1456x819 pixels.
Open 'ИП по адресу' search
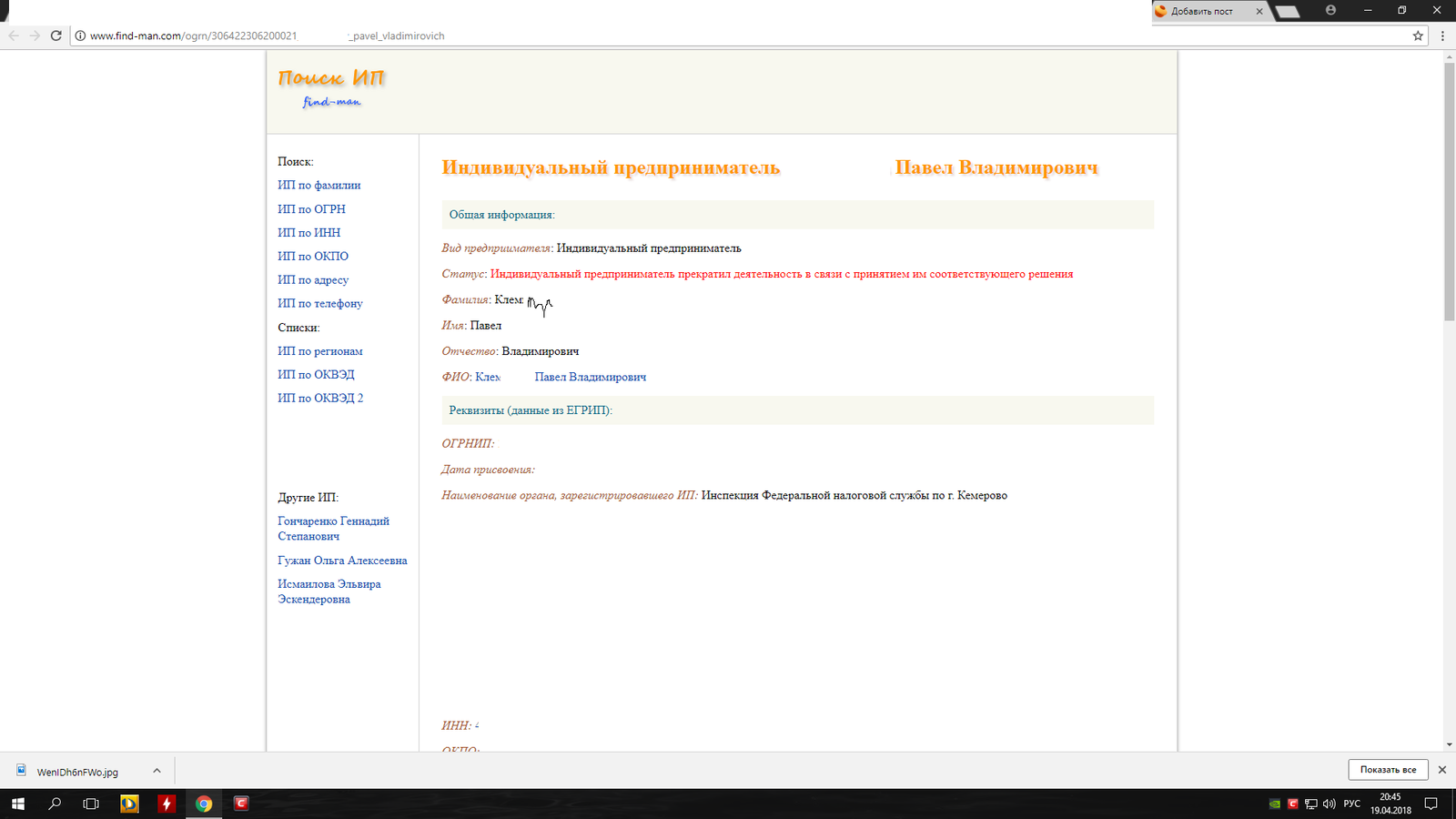coord(313,279)
